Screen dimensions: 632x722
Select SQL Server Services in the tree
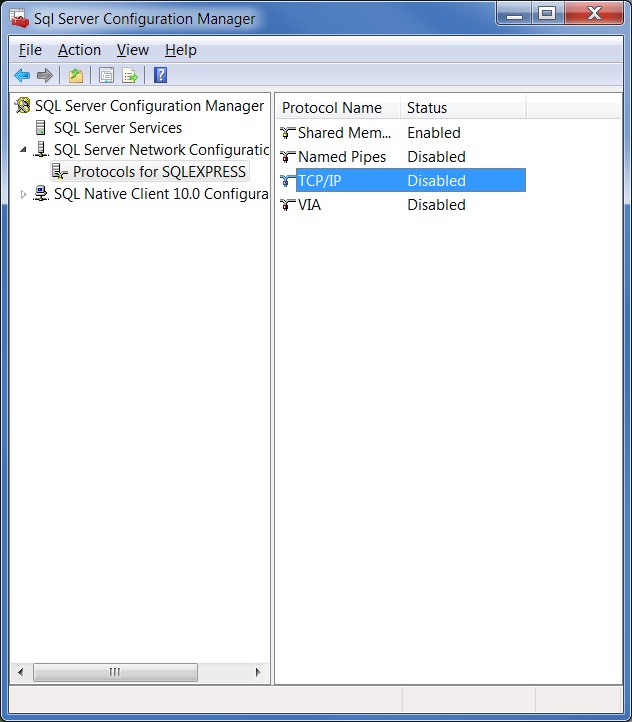coord(118,128)
